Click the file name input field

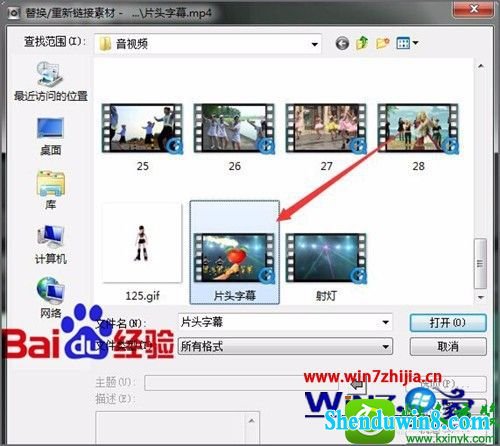coord(285,322)
